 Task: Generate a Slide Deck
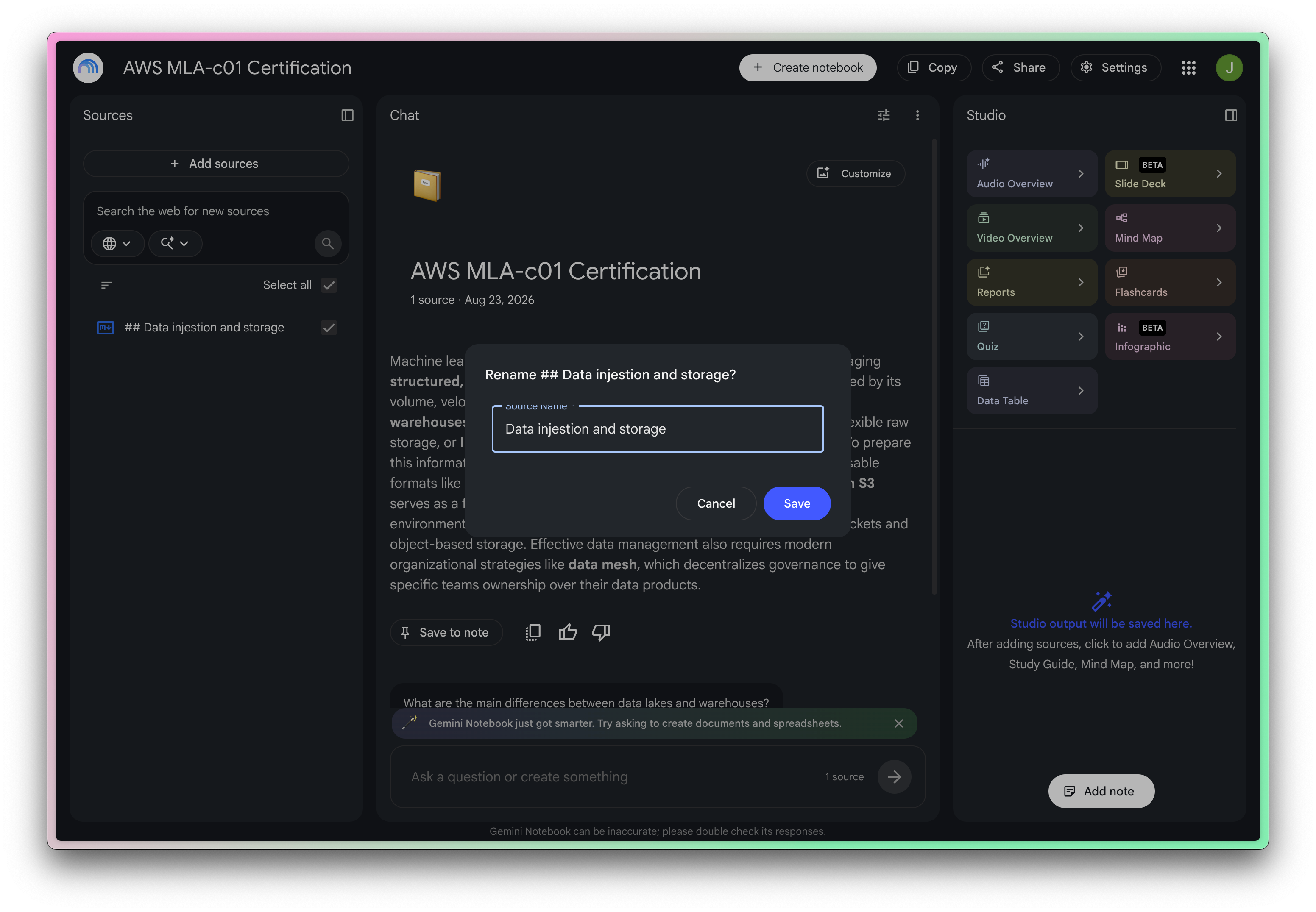[x=1170, y=174]
